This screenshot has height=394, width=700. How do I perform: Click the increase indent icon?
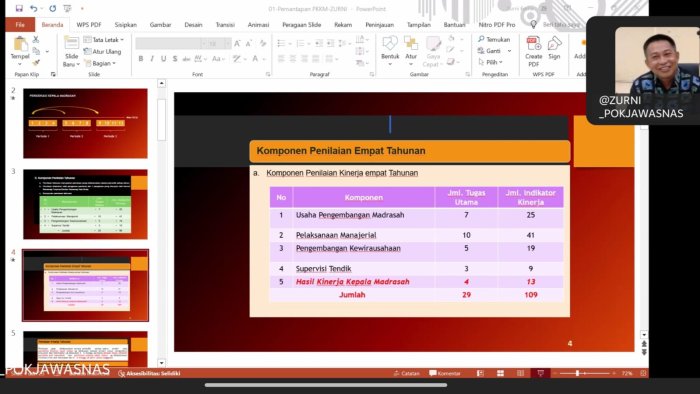[x=330, y=43]
